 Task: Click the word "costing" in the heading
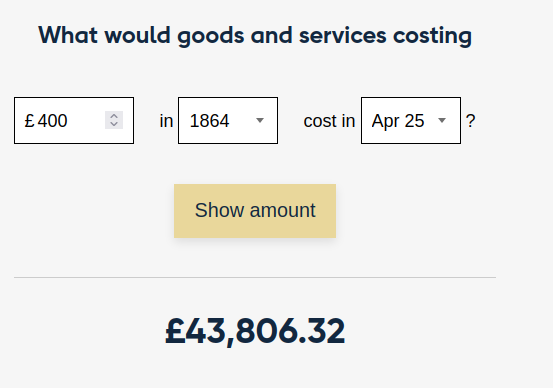click(x=432, y=37)
